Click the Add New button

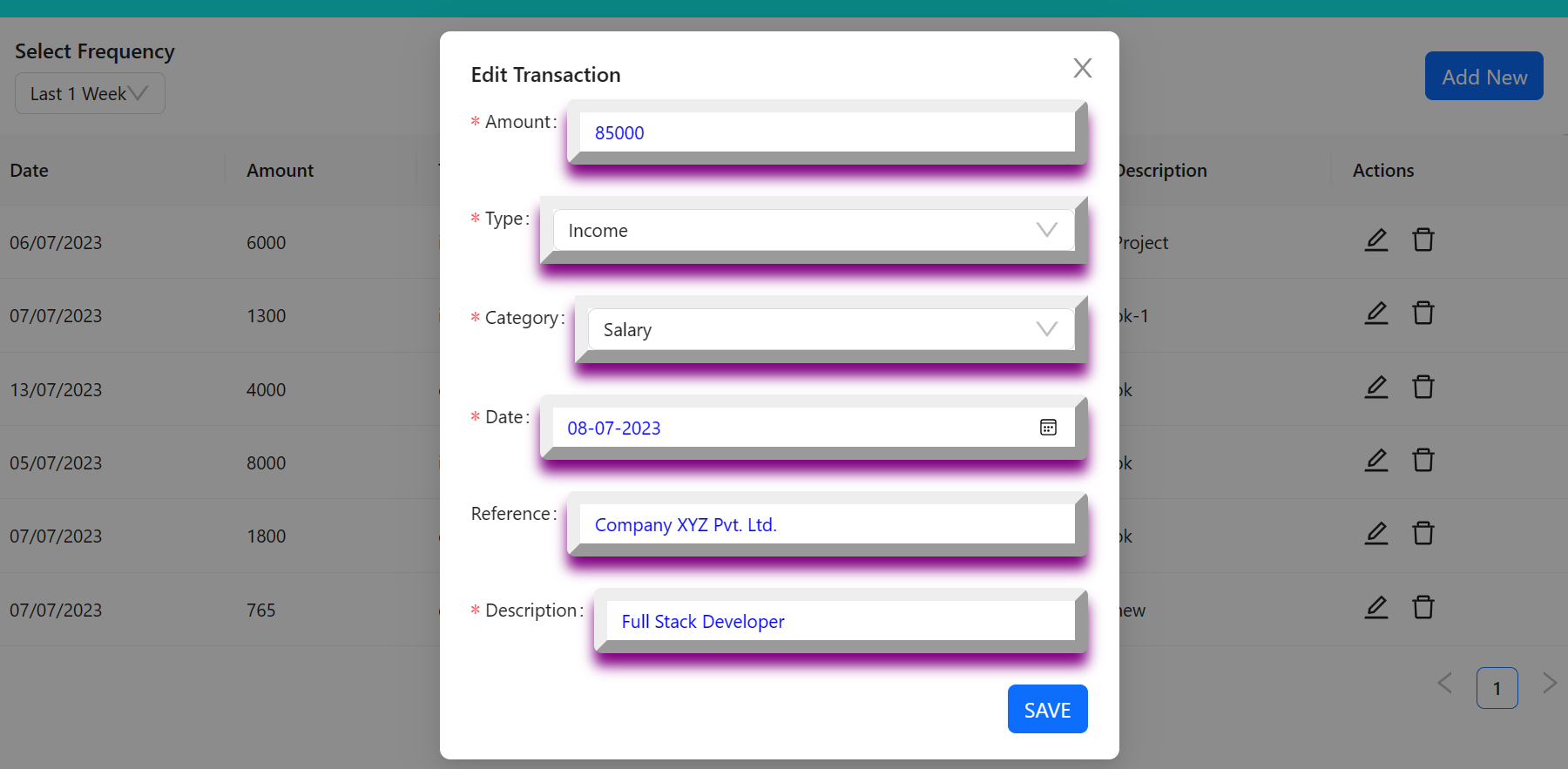click(1484, 76)
